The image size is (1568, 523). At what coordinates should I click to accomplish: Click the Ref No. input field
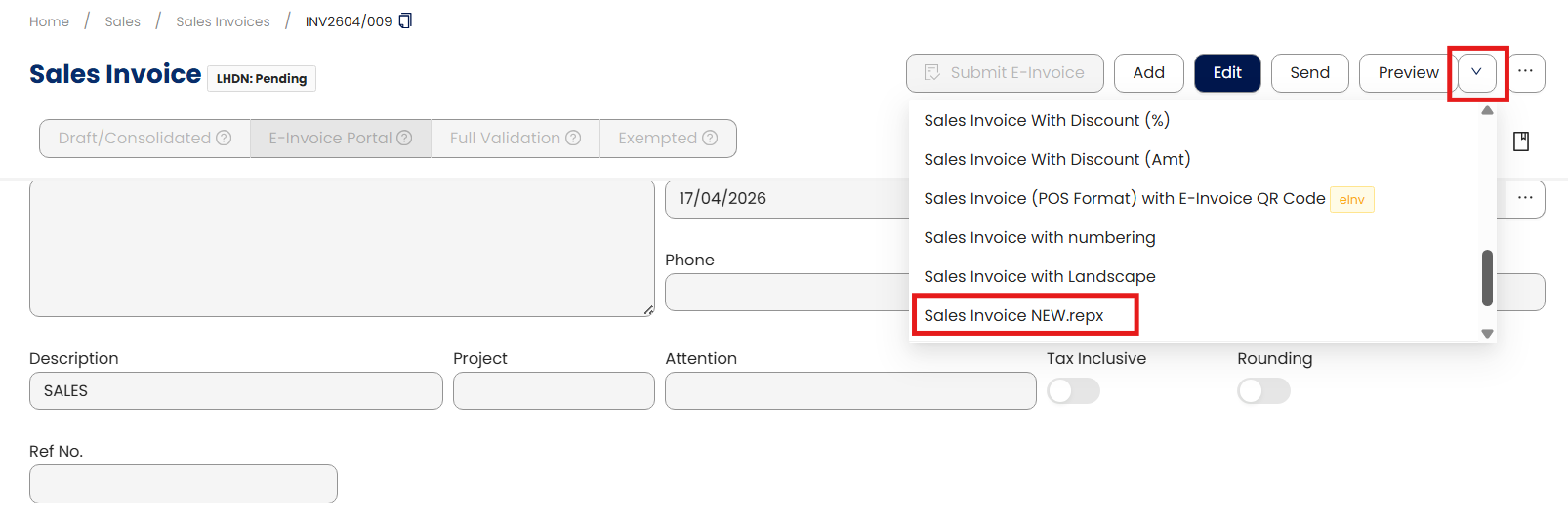point(184,484)
